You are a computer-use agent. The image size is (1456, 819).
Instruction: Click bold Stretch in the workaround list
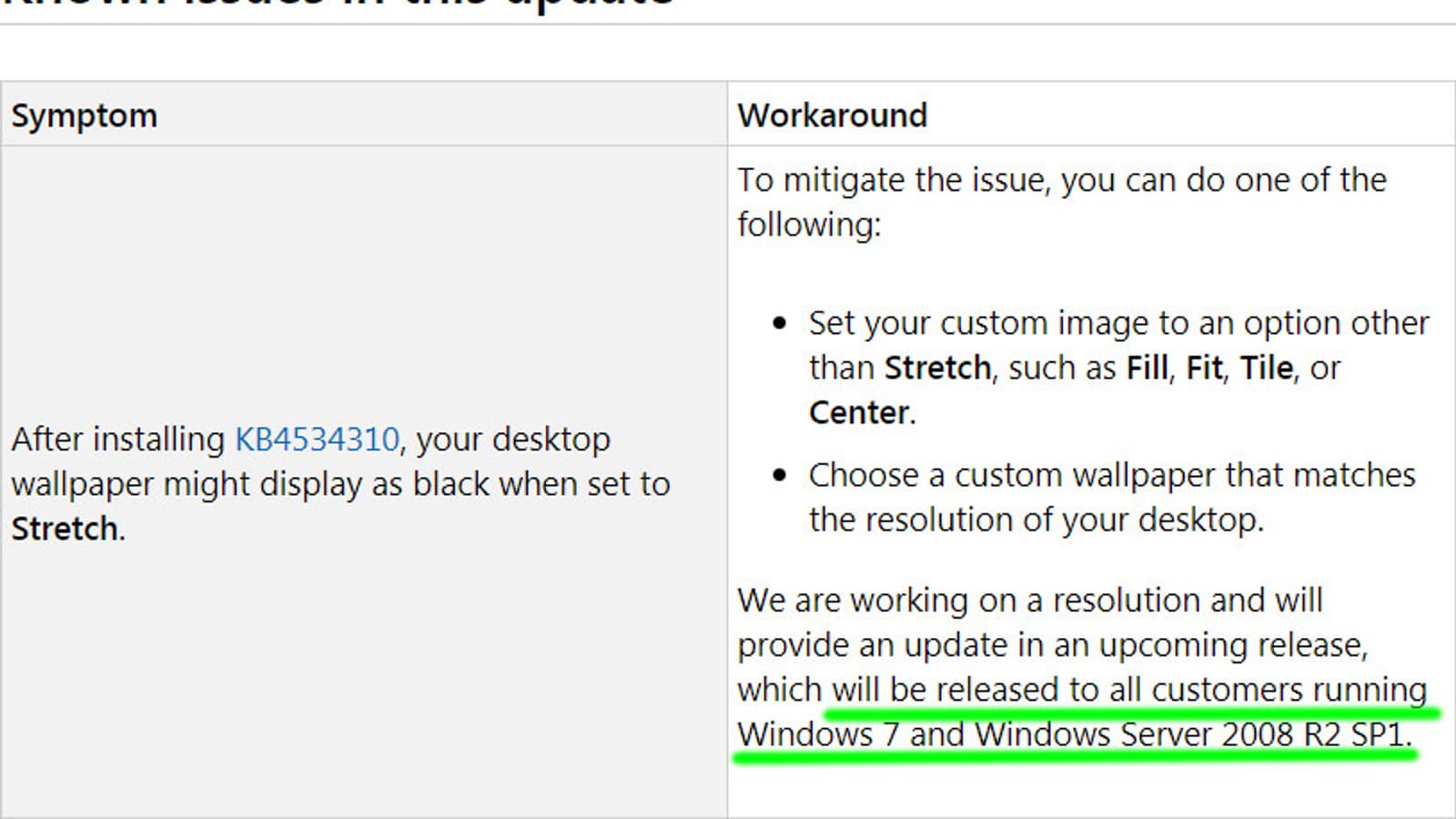(x=937, y=368)
